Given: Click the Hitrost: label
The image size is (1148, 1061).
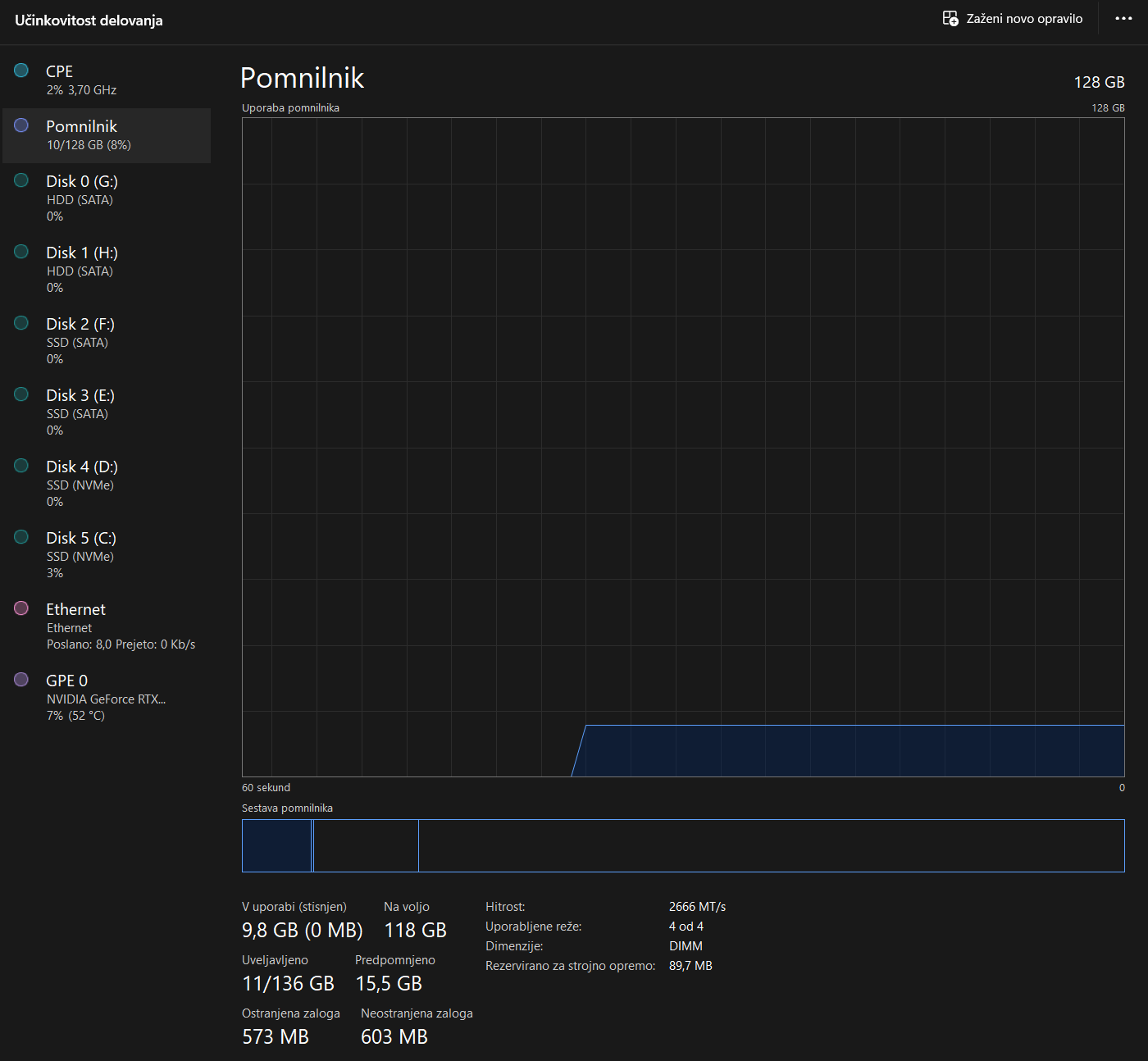Looking at the screenshot, I should [x=505, y=907].
